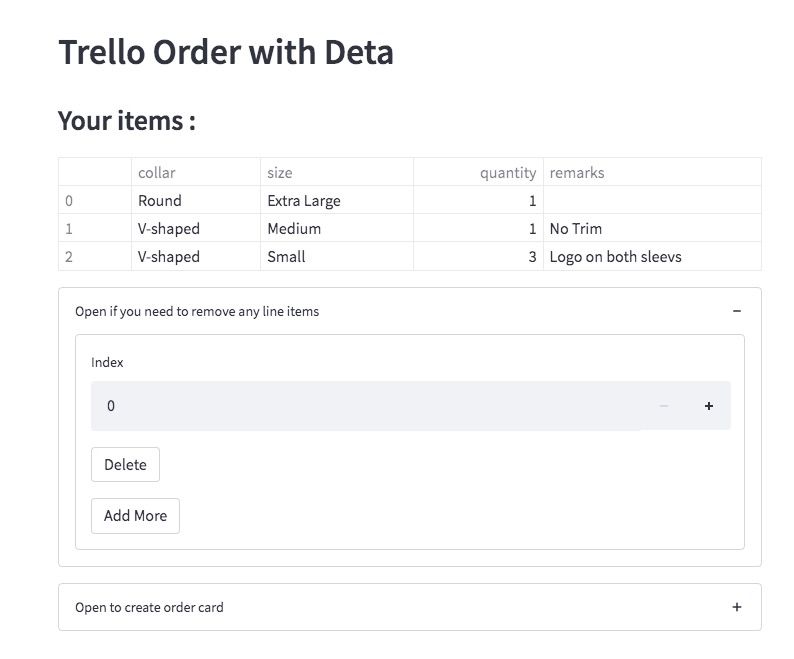This screenshot has width=794, height=659.
Task: Click the size column header
Action: click(x=280, y=172)
